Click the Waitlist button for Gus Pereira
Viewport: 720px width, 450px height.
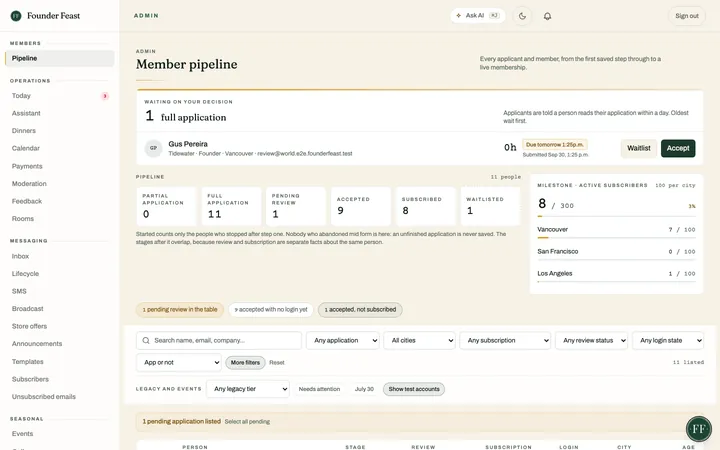point(639,148)
